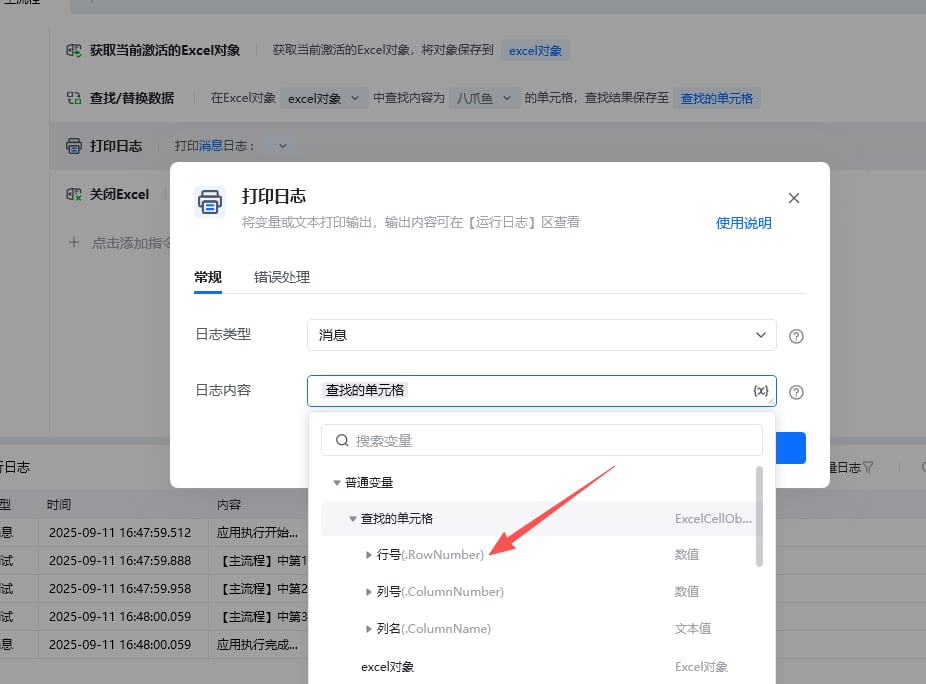
Task: Select the 查找的单元格 variable row
Action: coord(539,519)
